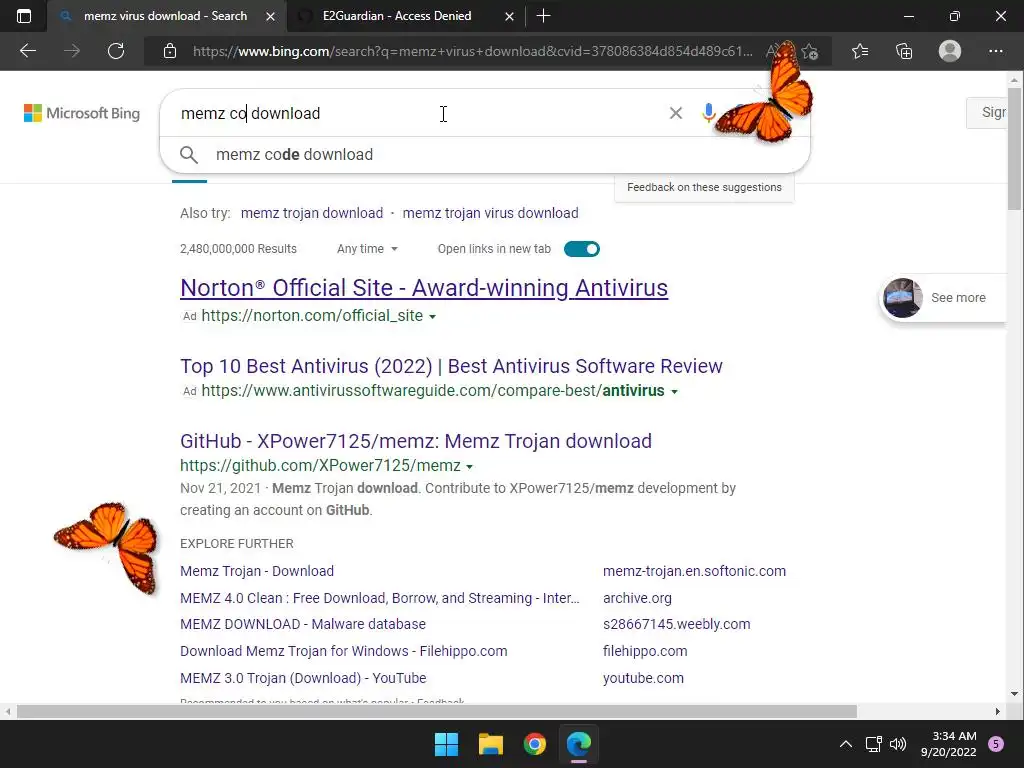Expand github.com result URL dropdown
1024x768 pixels.
(470, 466)
